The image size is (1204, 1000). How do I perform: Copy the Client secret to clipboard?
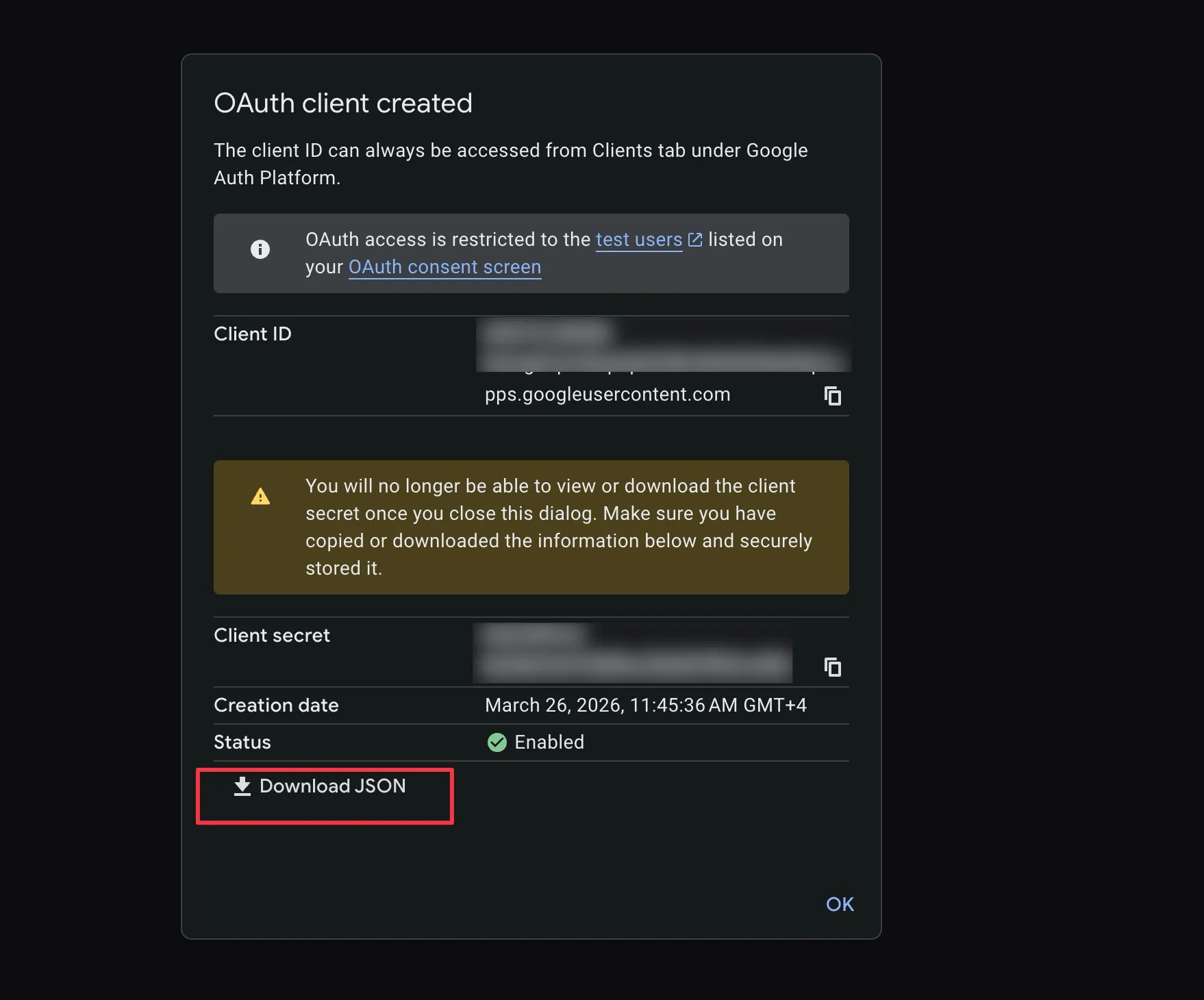[x=832, y=667]
